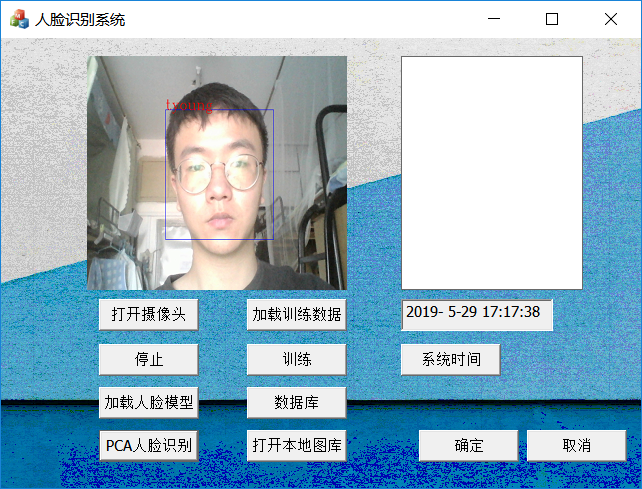This screenshot has height=489, width=642.
Task: Show time with the 系统时间 button
Action: click(x=451, y=360)
